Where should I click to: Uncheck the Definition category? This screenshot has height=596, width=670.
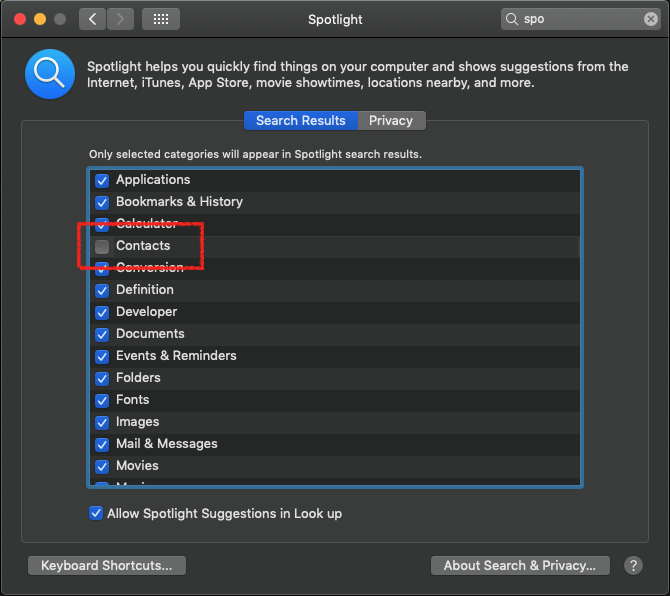102,290
